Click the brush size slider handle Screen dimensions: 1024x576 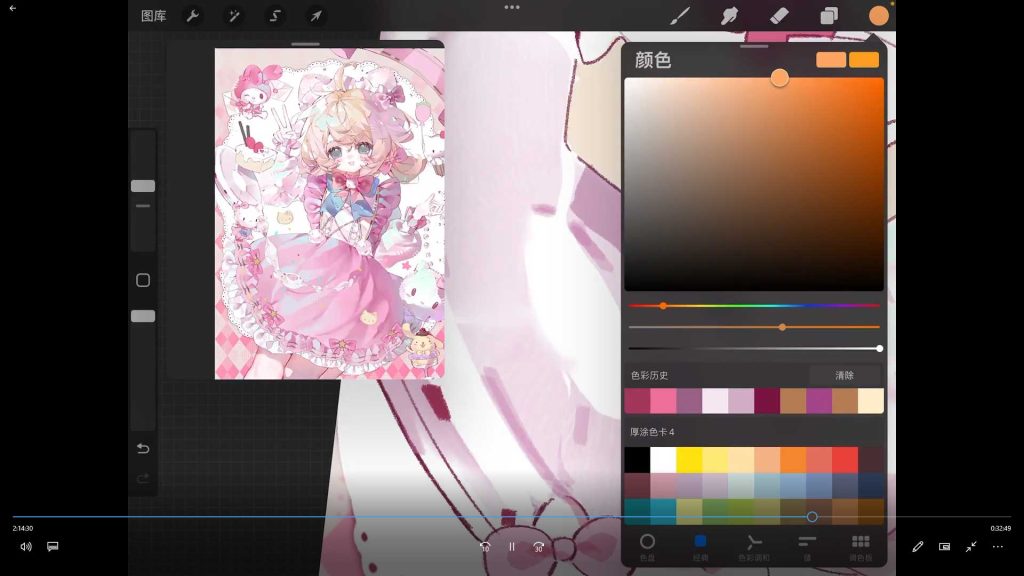point(143,186)
